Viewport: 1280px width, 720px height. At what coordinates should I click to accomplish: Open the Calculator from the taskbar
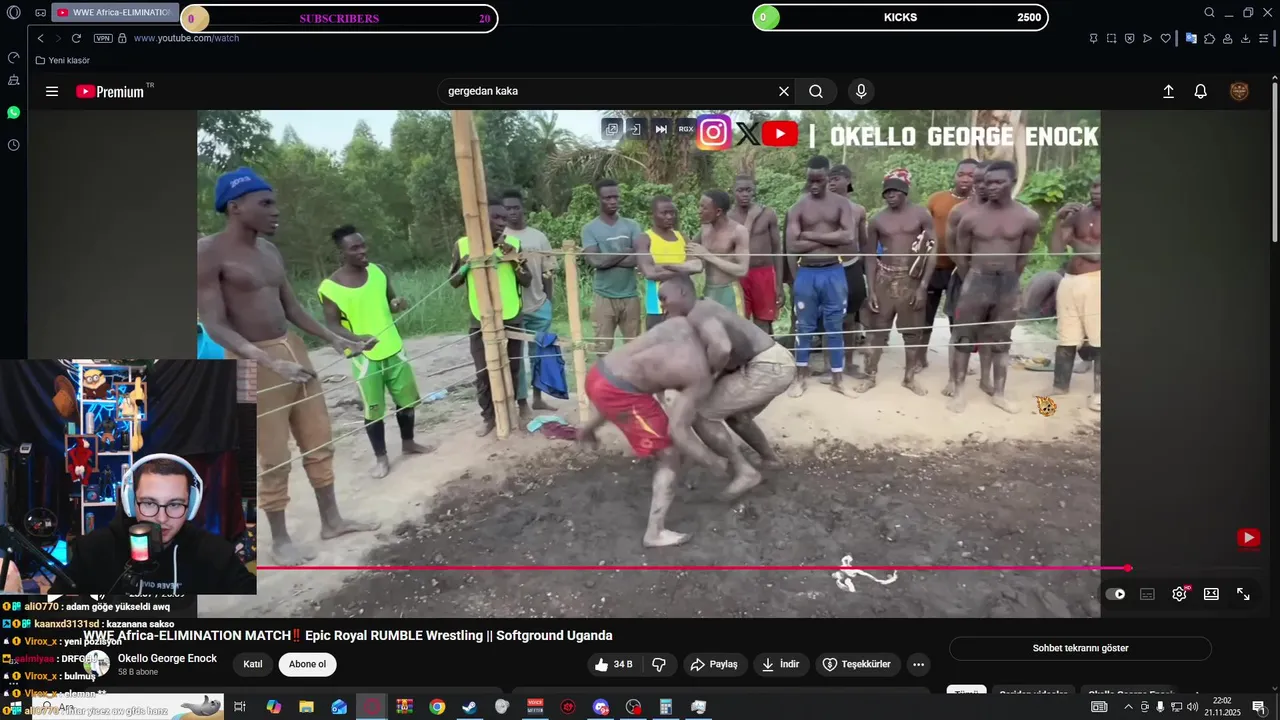(x=665, y=707)
